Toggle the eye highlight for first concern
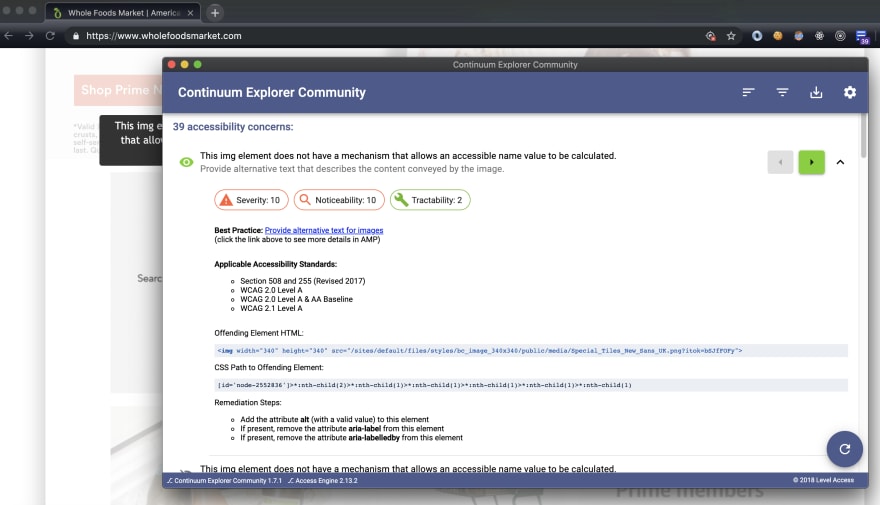 (186, 162)
